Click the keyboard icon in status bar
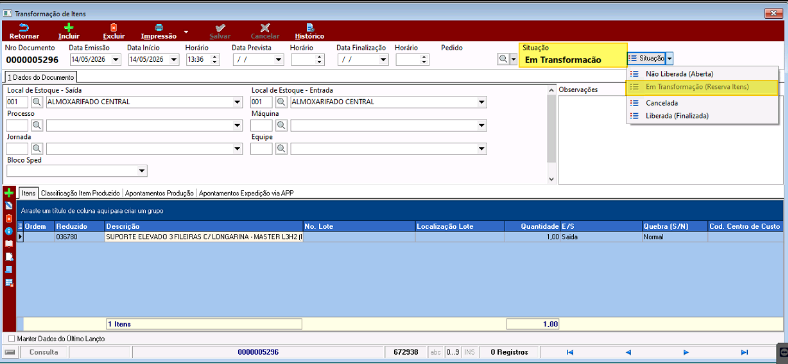The height and width of the screenshot is (364, 788). (x=11, y=352)
